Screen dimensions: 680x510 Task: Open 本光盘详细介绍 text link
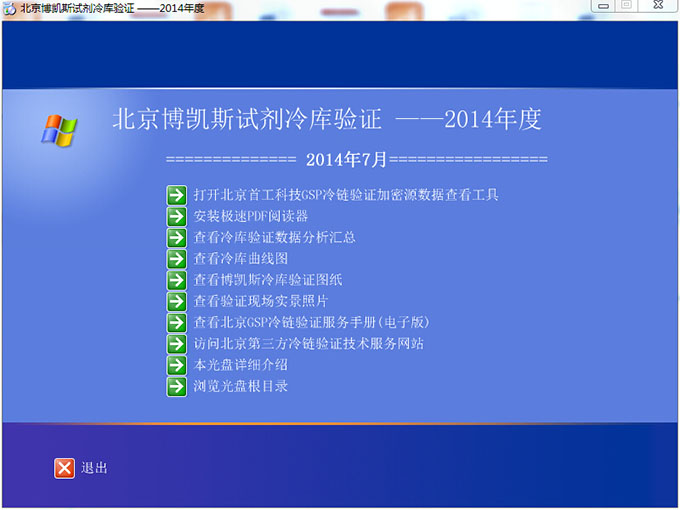tap(240, 365)
